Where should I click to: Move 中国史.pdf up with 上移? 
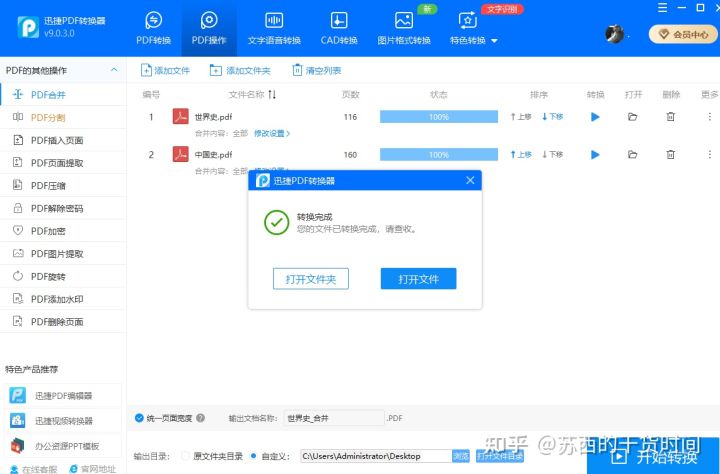click(x=521, y=154)
